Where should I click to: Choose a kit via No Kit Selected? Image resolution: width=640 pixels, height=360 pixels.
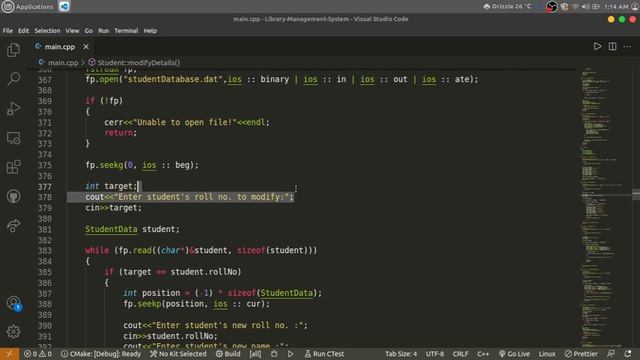point(178,354)
